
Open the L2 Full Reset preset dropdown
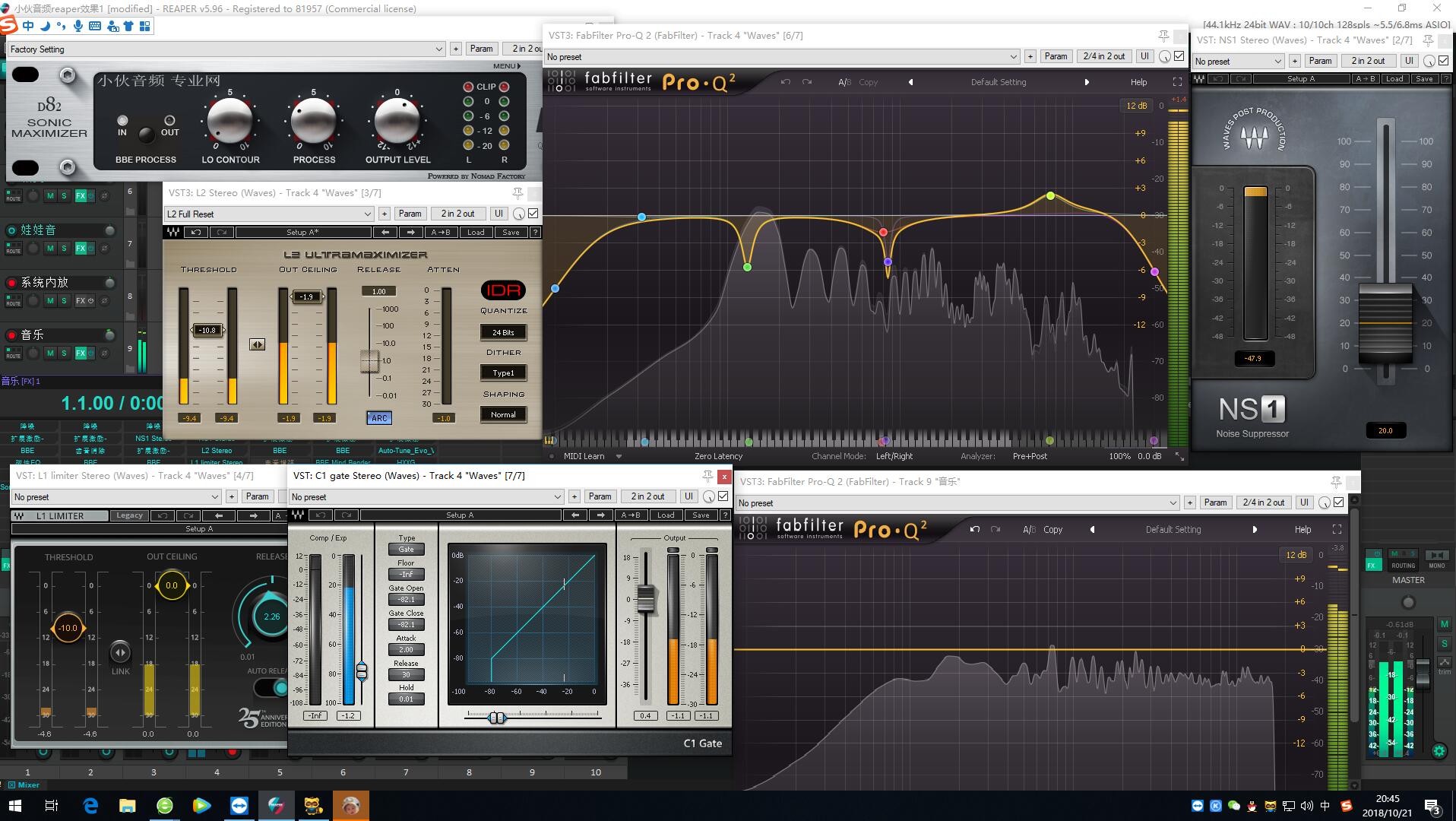pyautogui.click(x=269, y=214)
